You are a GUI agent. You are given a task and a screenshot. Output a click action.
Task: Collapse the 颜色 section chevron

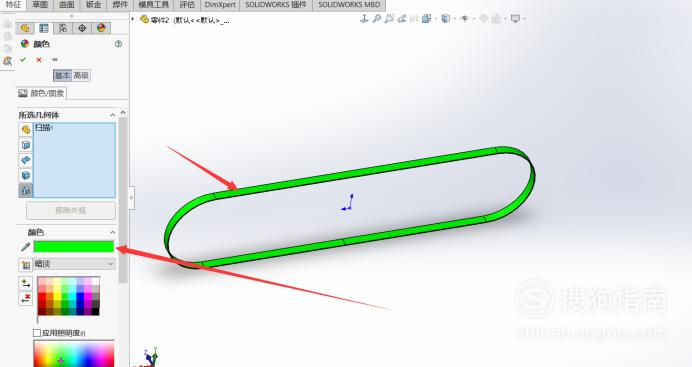113,232
